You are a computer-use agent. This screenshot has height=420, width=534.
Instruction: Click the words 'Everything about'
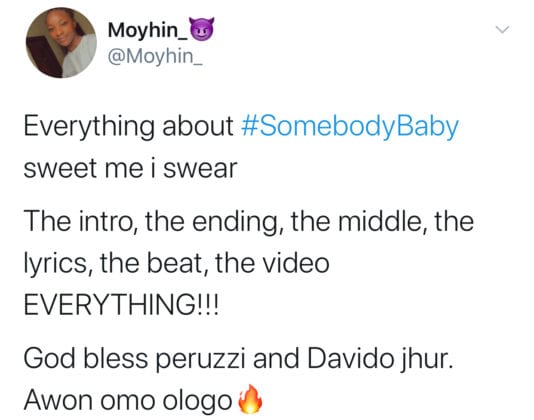(128, 127)
